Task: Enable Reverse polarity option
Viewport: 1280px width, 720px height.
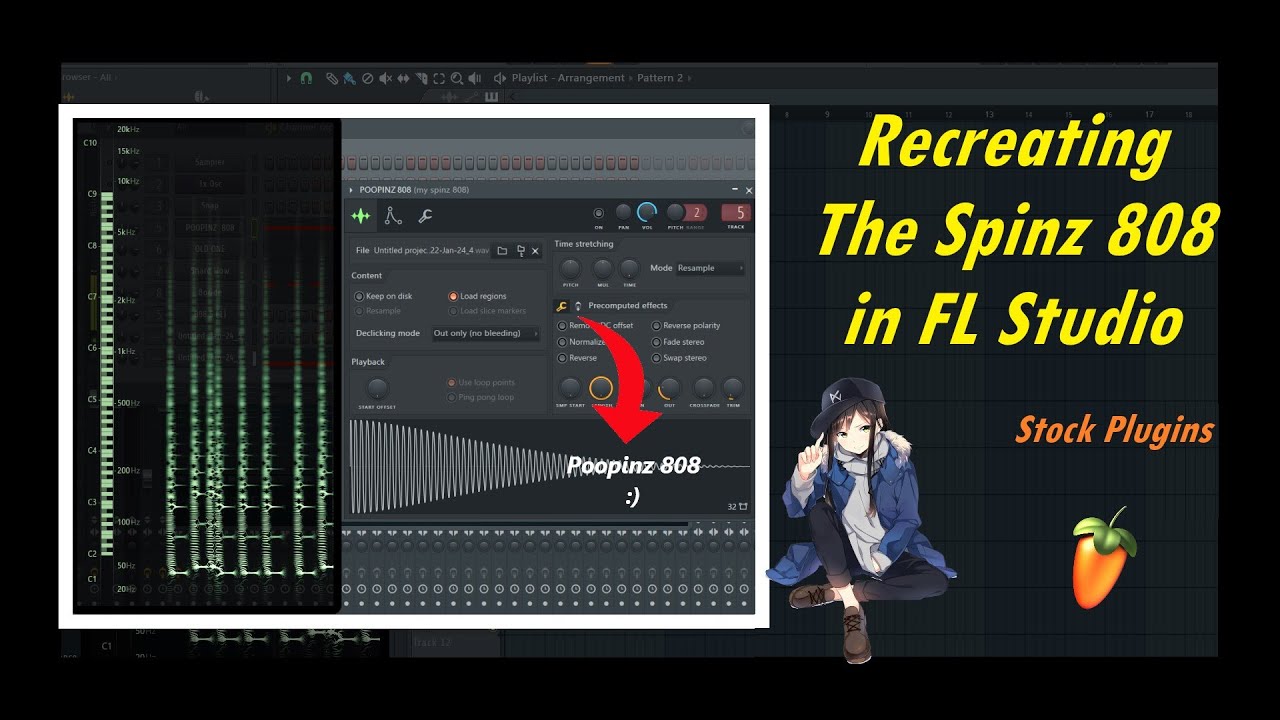Action: (x=686, y=326)
